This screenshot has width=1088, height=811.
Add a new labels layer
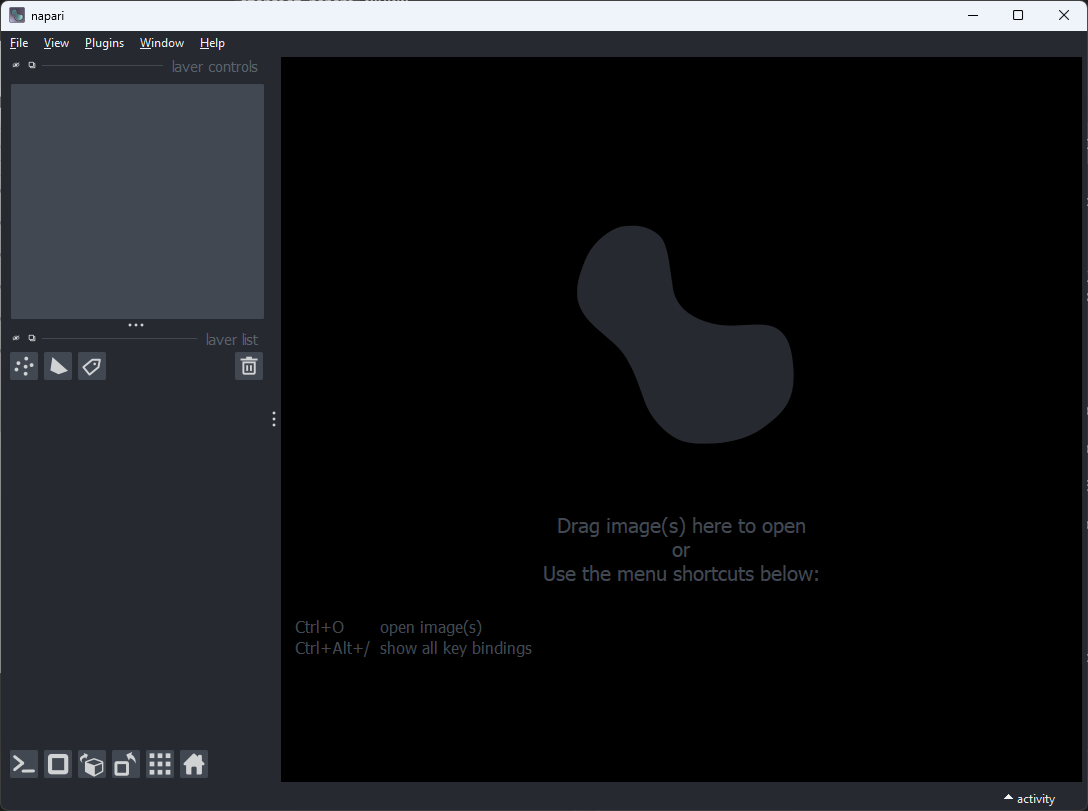coord(92,367)
